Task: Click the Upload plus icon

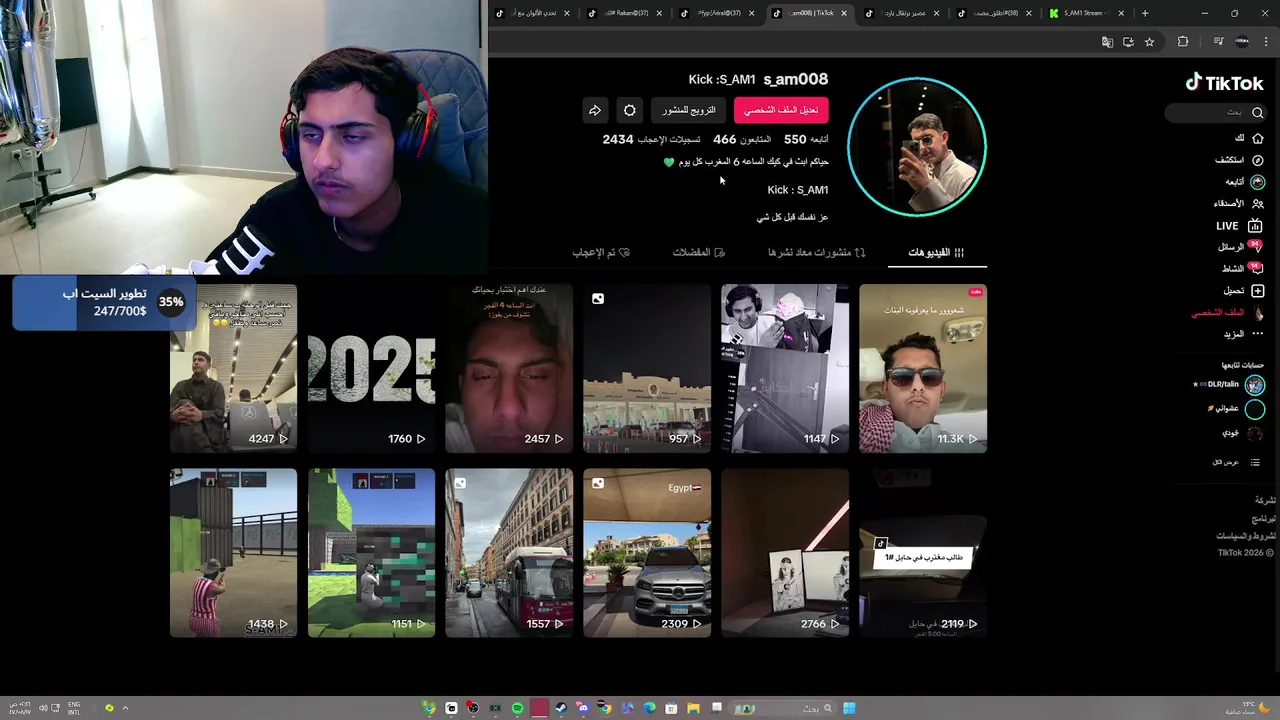Action: tap(1258, 291)
